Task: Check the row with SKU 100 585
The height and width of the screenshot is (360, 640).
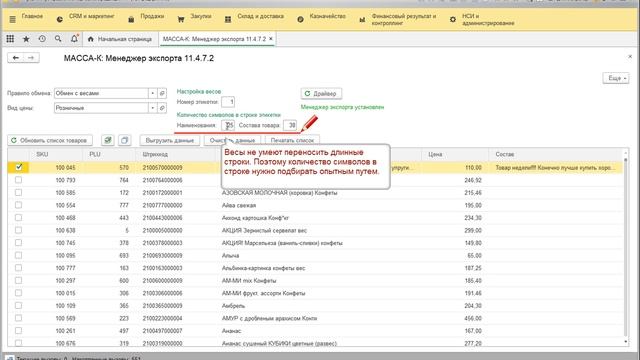Action: click(x=18, y=192)
